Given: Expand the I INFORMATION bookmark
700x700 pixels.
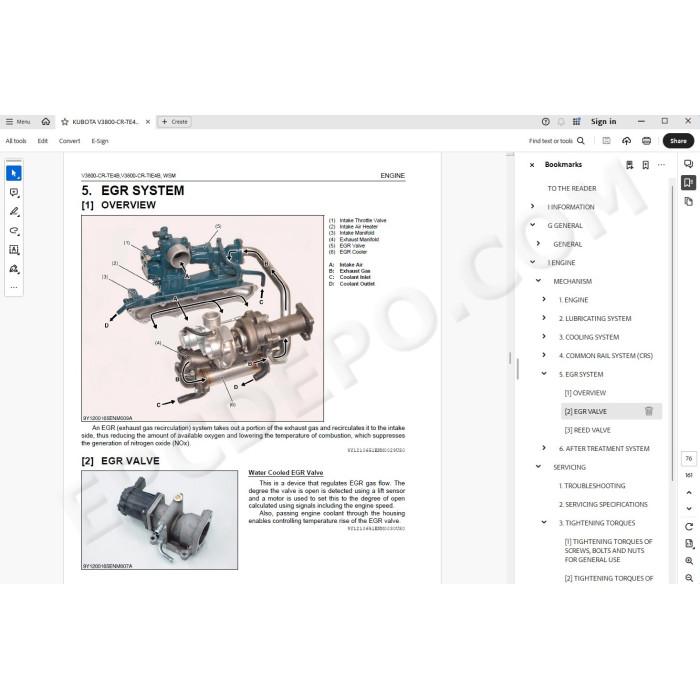Looking at the screenshot, I should 532,206.
